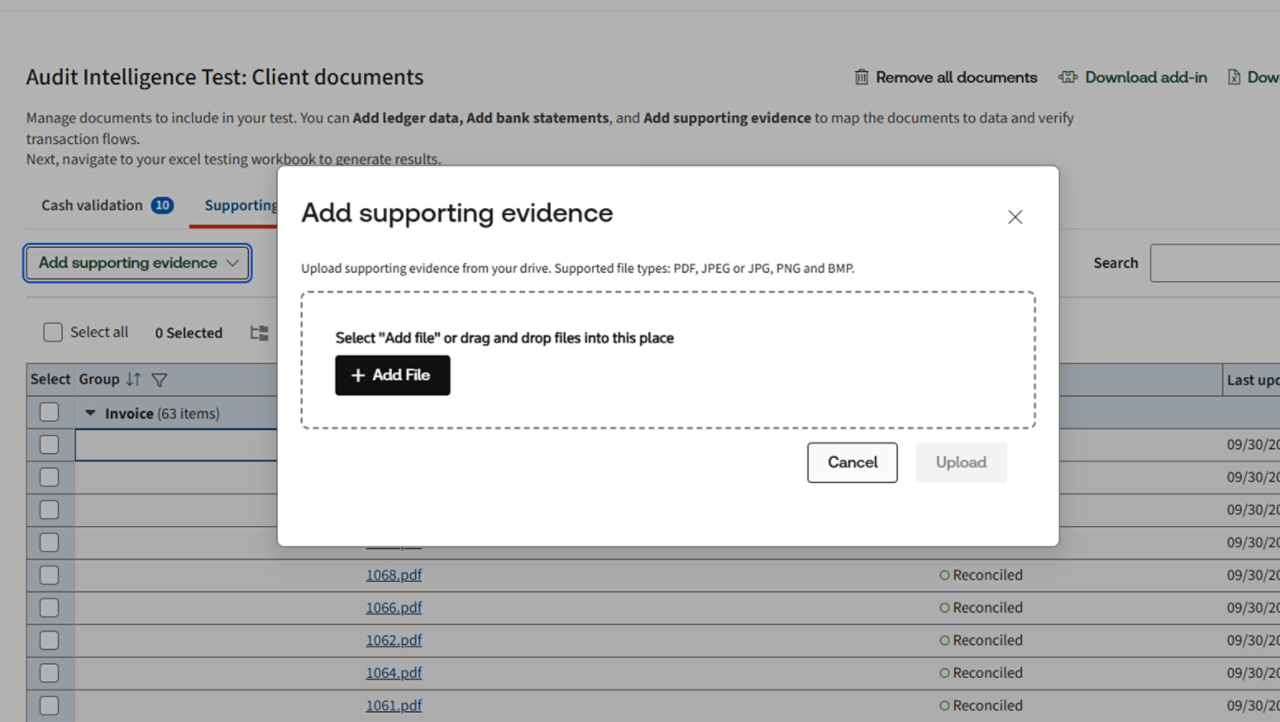1280x722 pixels.
Task: Click Cancel in the upload dialog
Action: coord(852,463)
